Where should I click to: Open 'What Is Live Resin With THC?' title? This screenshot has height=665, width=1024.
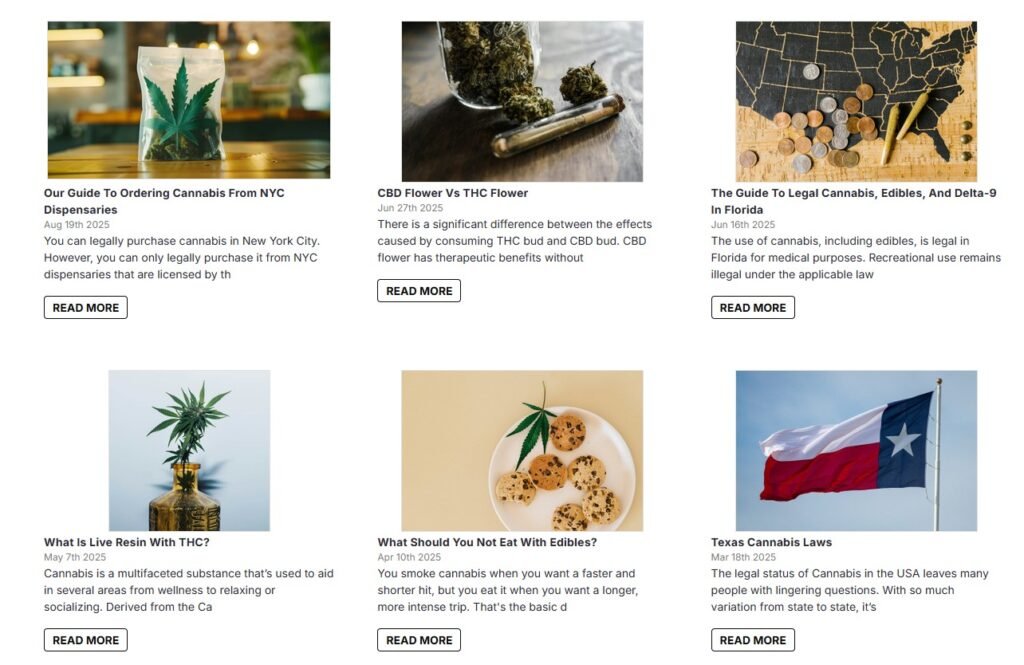(x=127, y=542)
